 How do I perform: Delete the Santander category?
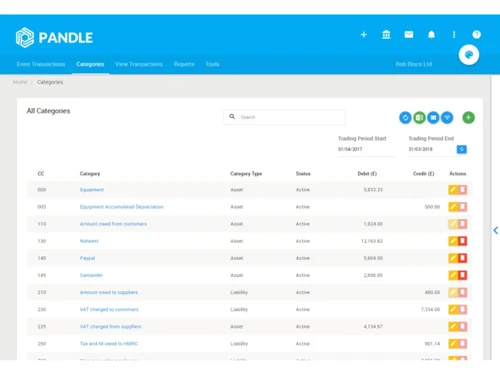coord(462,275)
